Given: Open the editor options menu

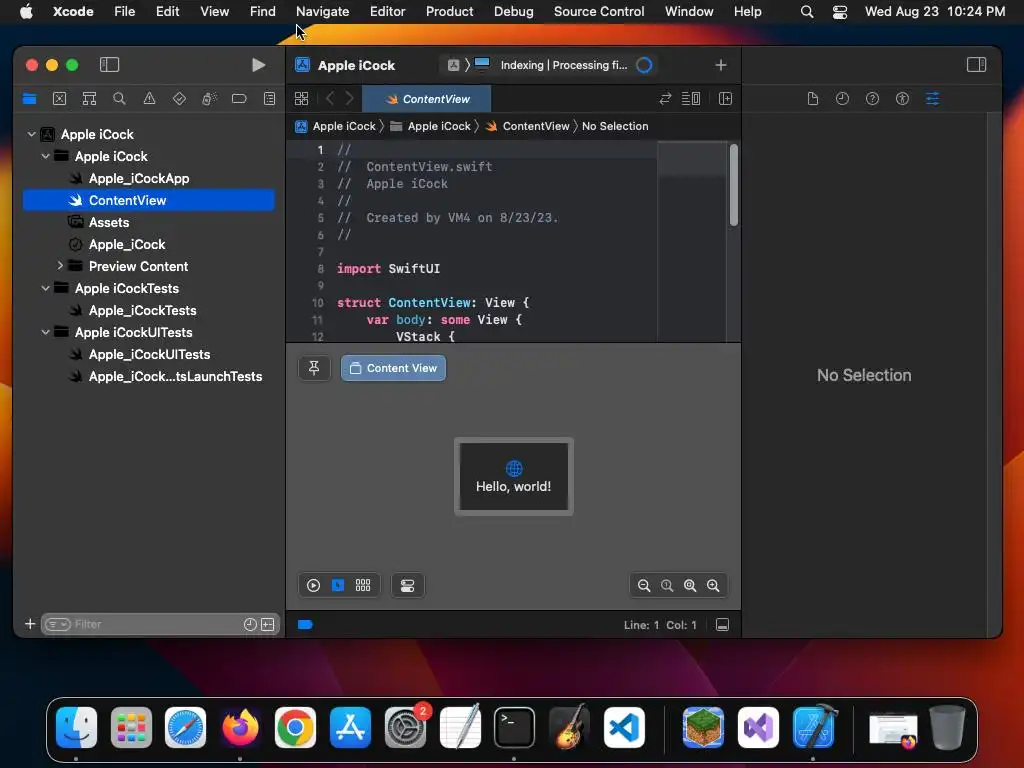Looking at the screenshot, I should coord(691,99).
